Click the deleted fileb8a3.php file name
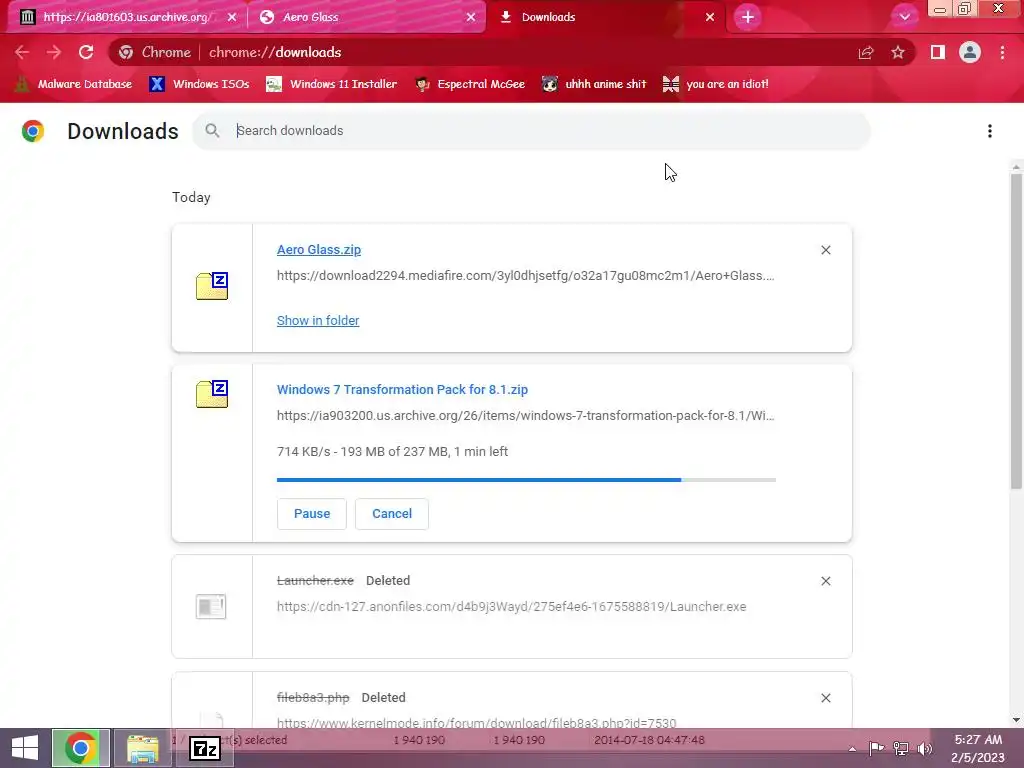Screen dimensions: 1024x768 click(x=313, y=697)
